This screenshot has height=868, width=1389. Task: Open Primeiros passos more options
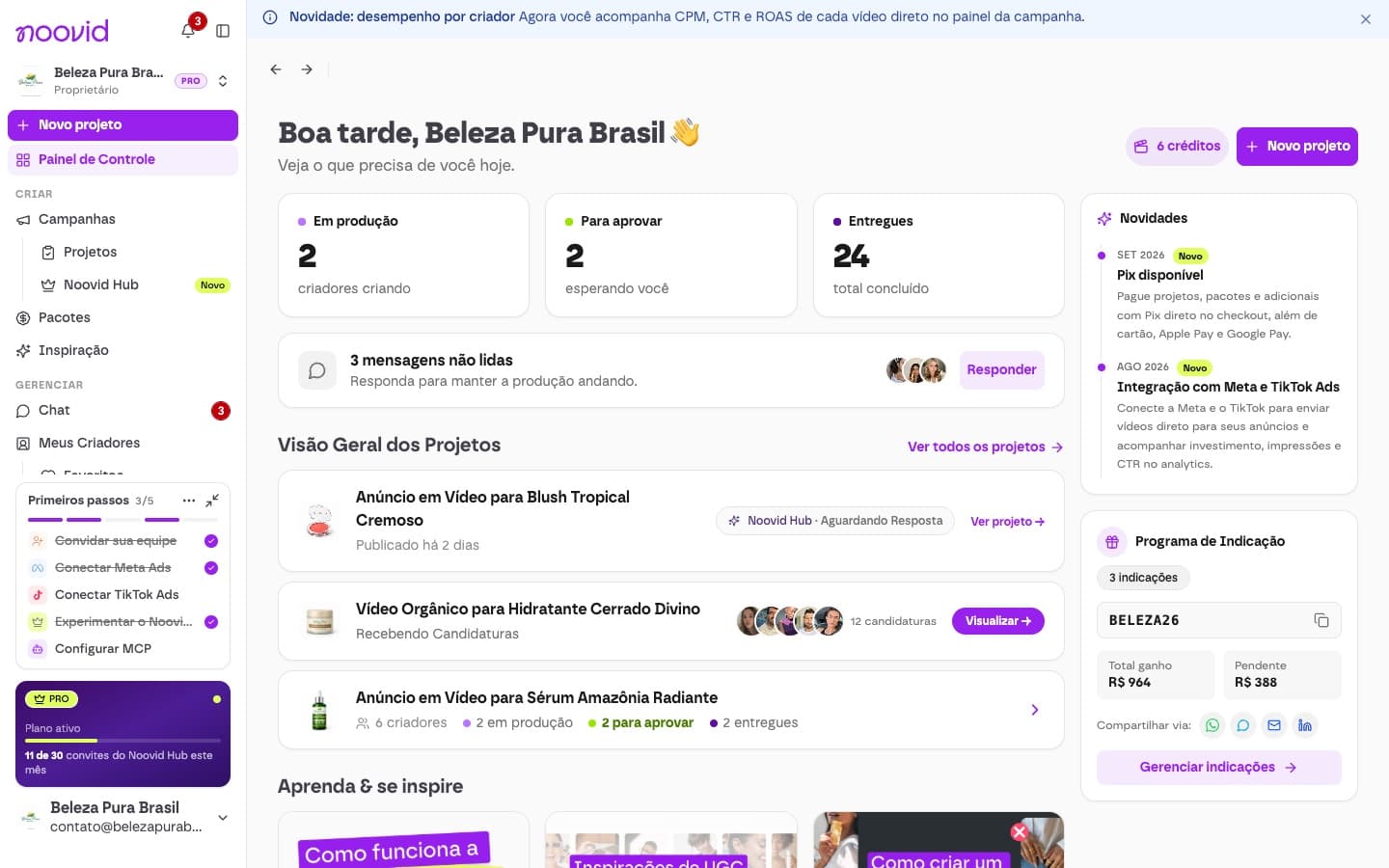click(x=189, y=501)
